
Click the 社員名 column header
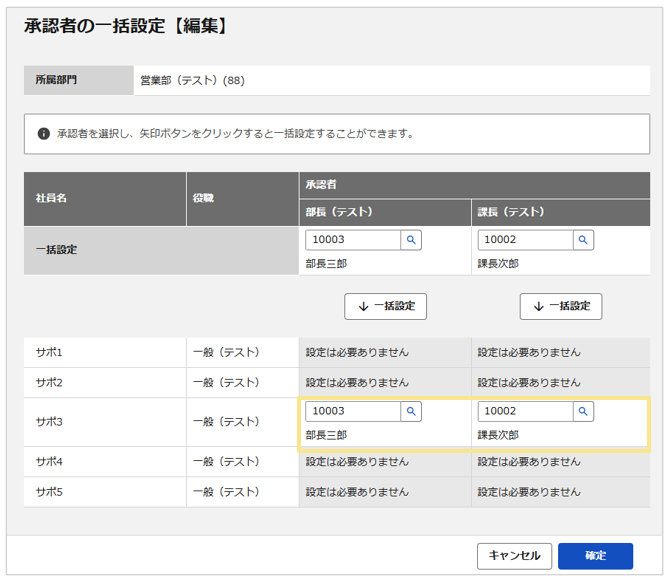(51, 198)
